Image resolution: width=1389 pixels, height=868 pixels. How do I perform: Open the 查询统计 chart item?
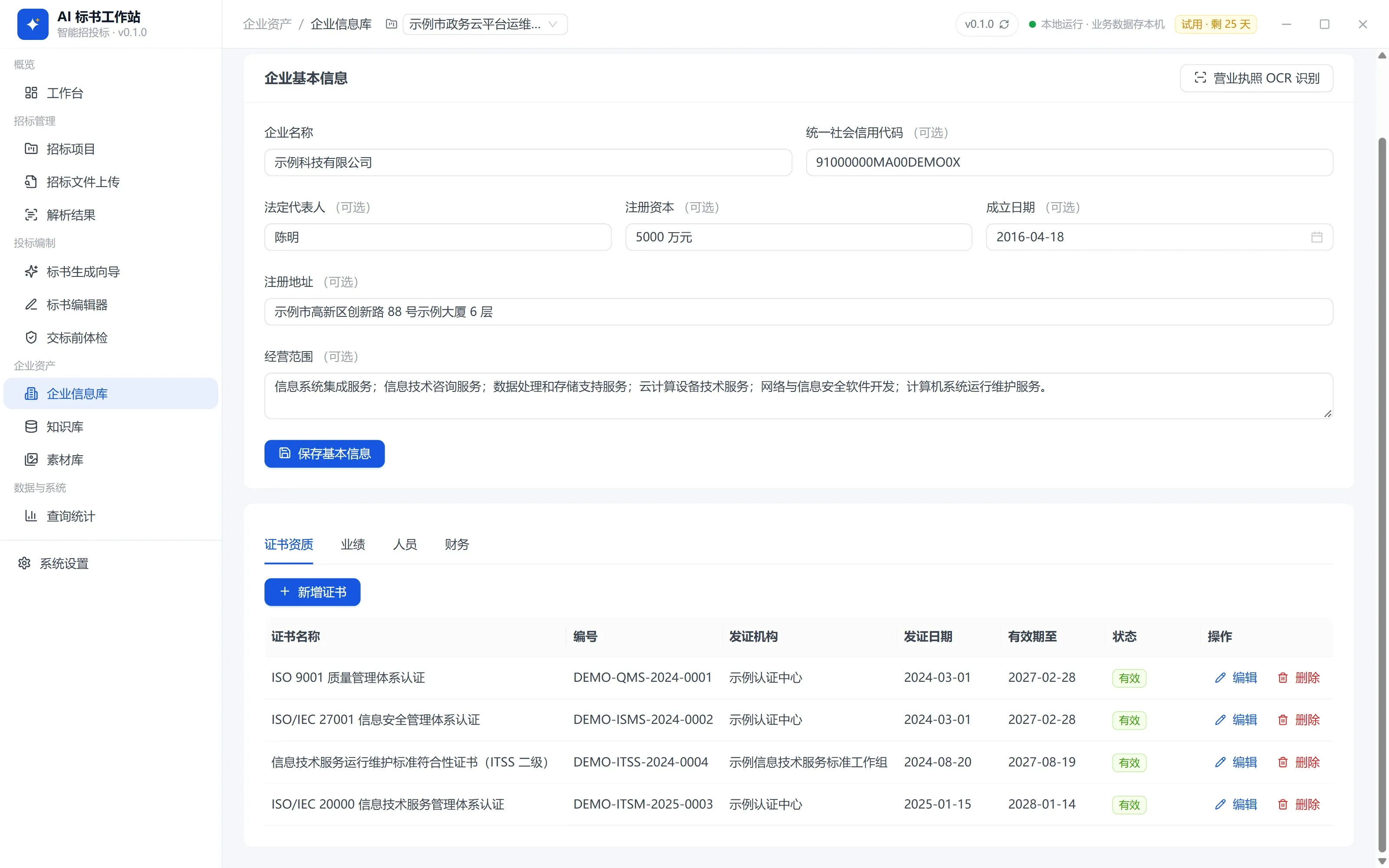tap(111, 516)
